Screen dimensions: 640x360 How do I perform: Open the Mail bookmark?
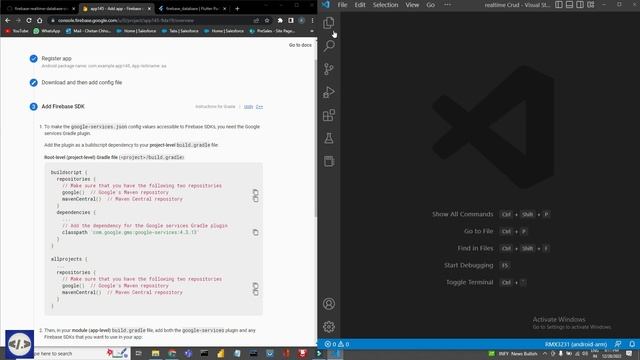click(88, 31)
